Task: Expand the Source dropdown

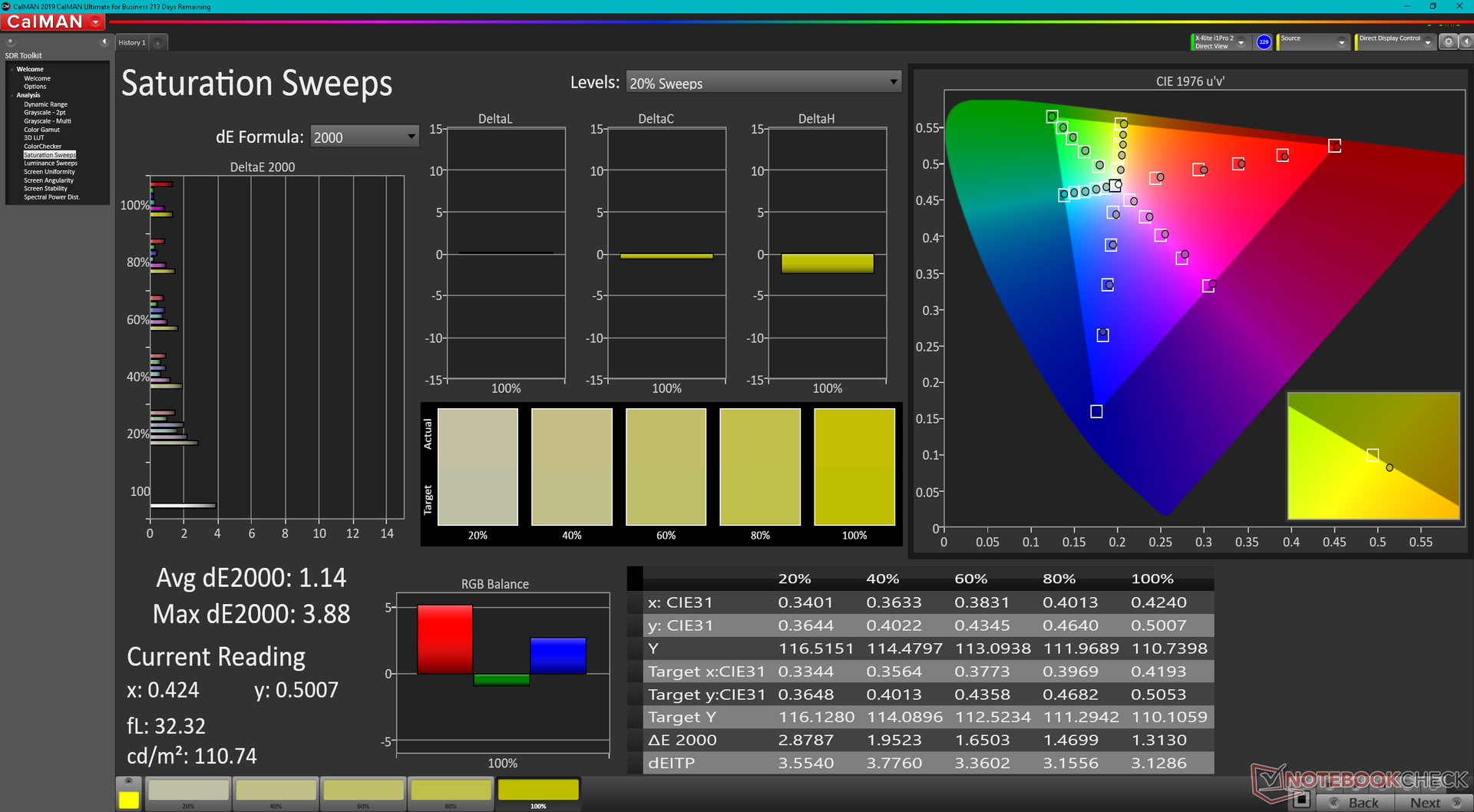Action: click(x=1313, y=42)
